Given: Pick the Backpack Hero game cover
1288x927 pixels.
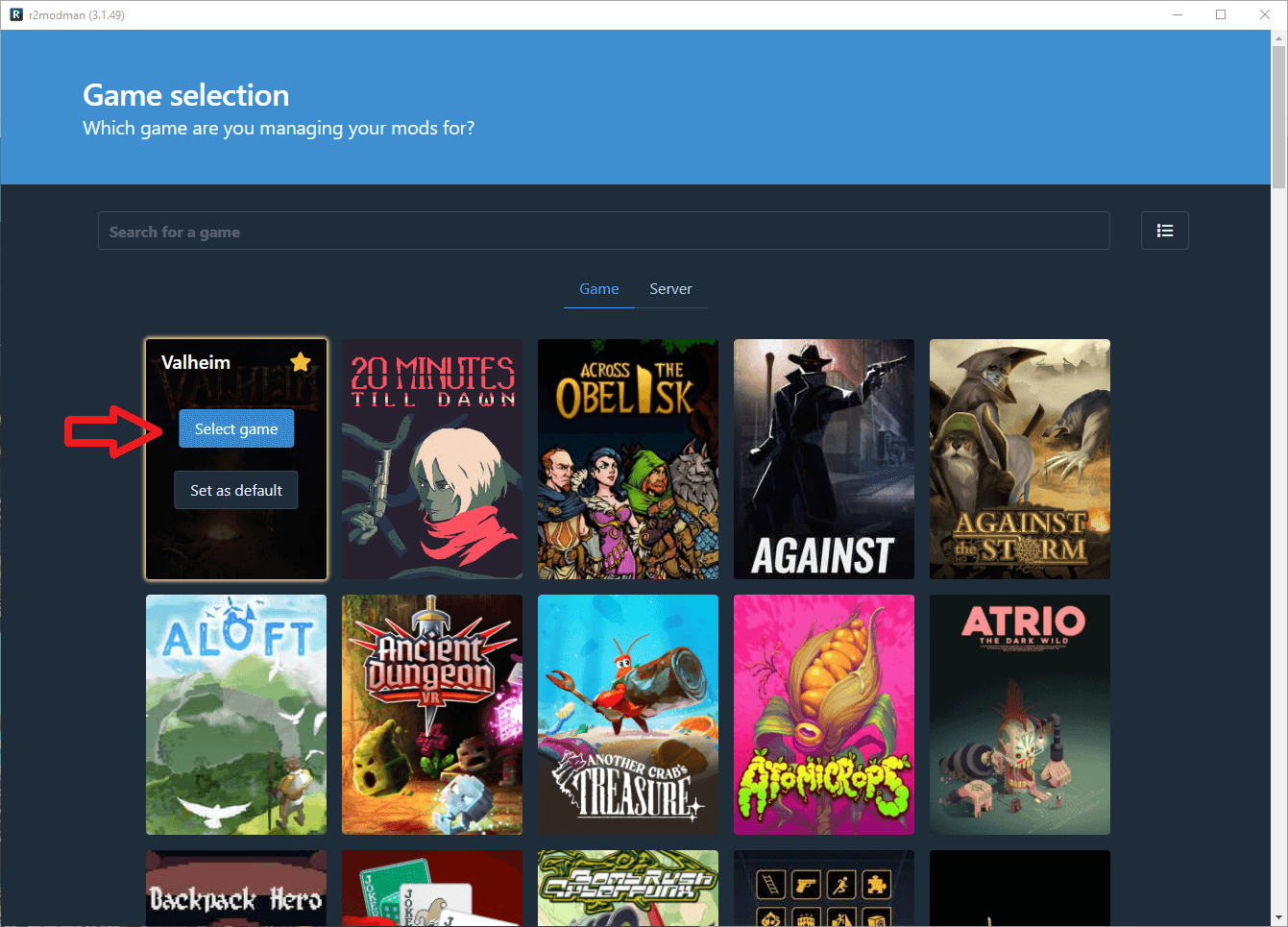Looking at the screenshot, I should point(236,889).
